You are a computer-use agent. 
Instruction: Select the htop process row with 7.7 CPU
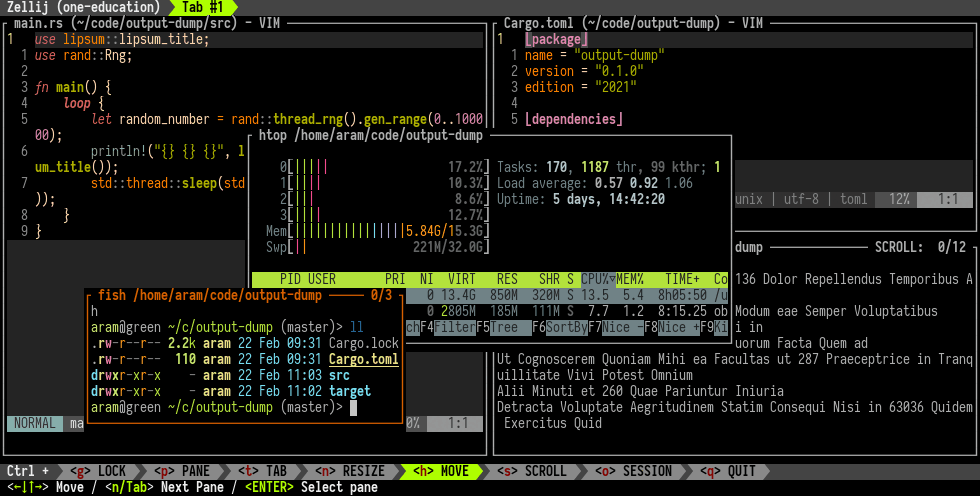[x=567, y=311]
